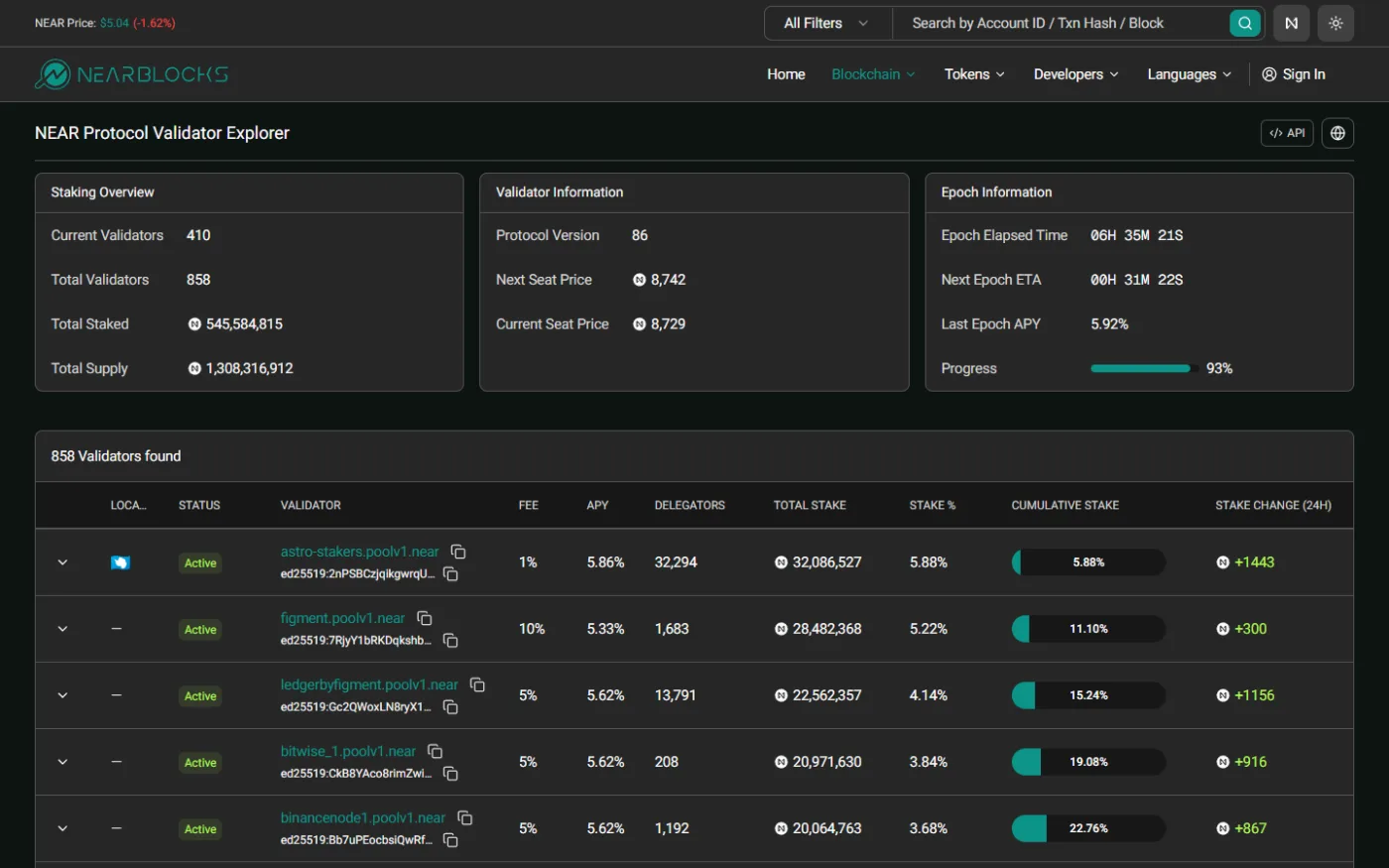Go to the Home menu item

tap(786, 74)
